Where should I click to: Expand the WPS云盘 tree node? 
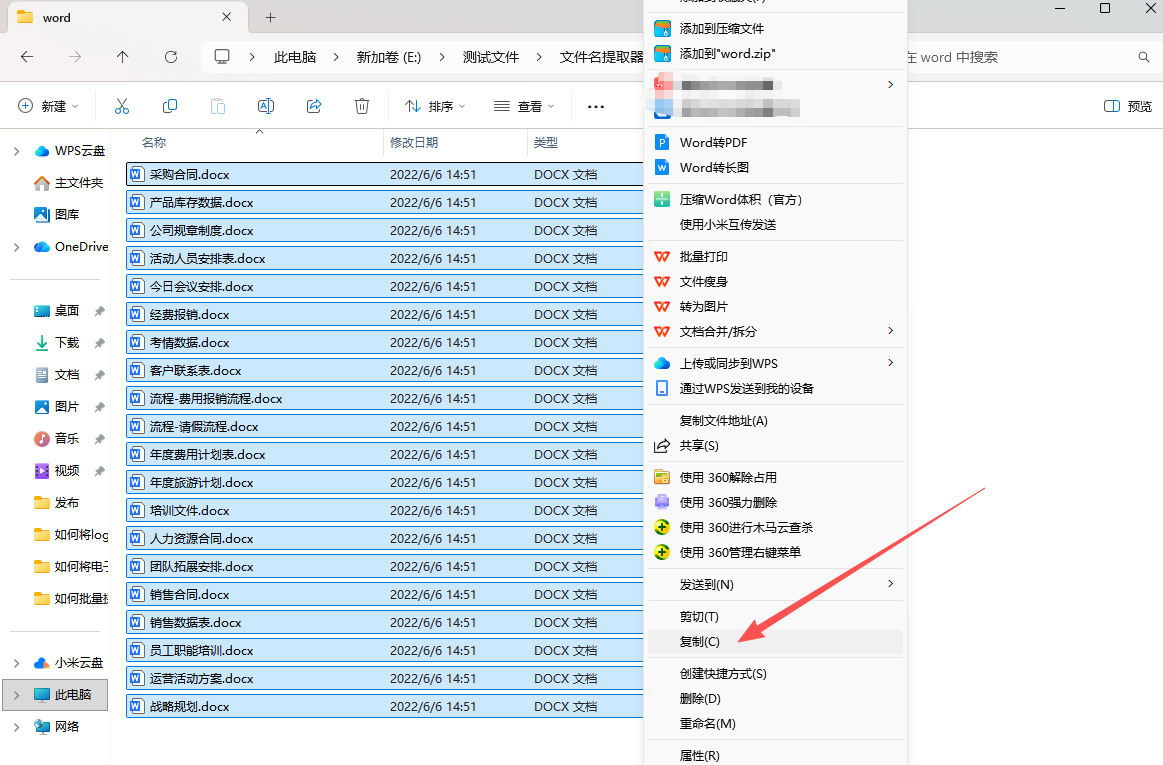(x=16, y=151)
